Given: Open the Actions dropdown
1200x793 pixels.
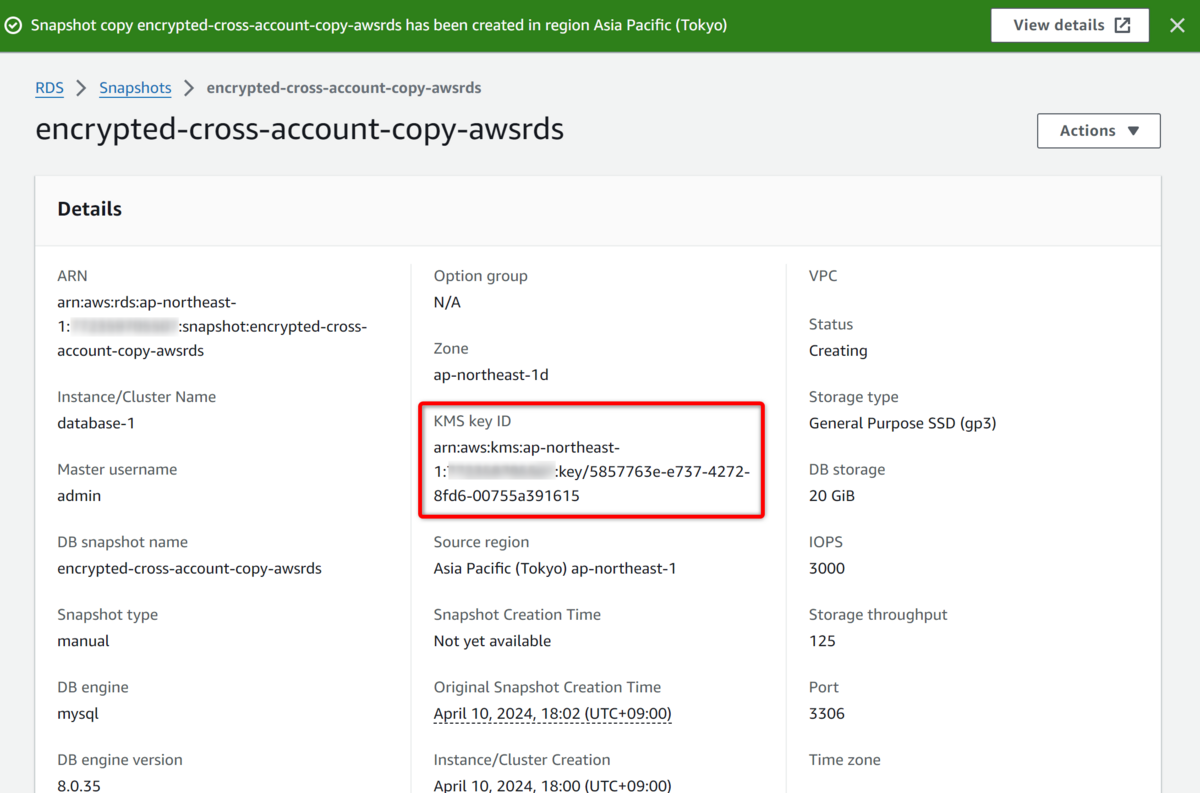Looking at the screenshot, I should tap(1098, 131).
